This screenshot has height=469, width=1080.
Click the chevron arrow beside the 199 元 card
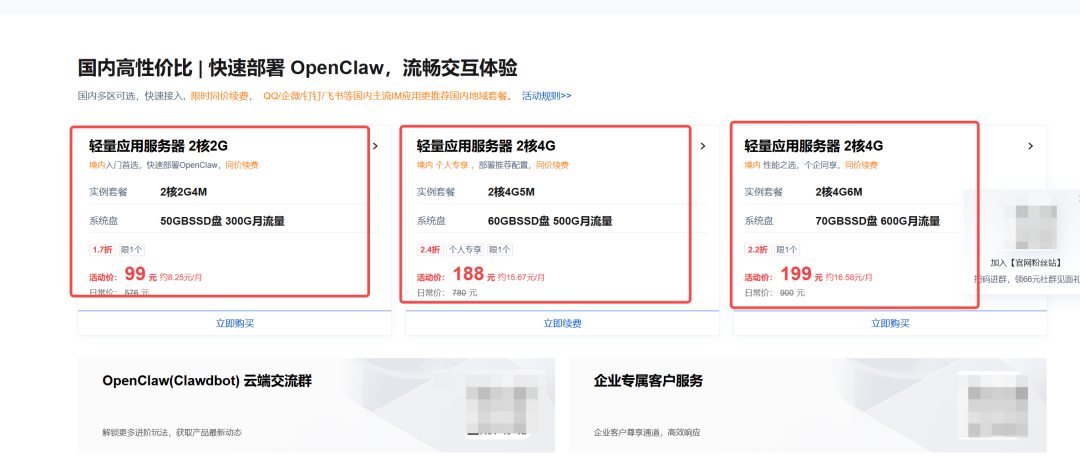tap(1030, 146)
